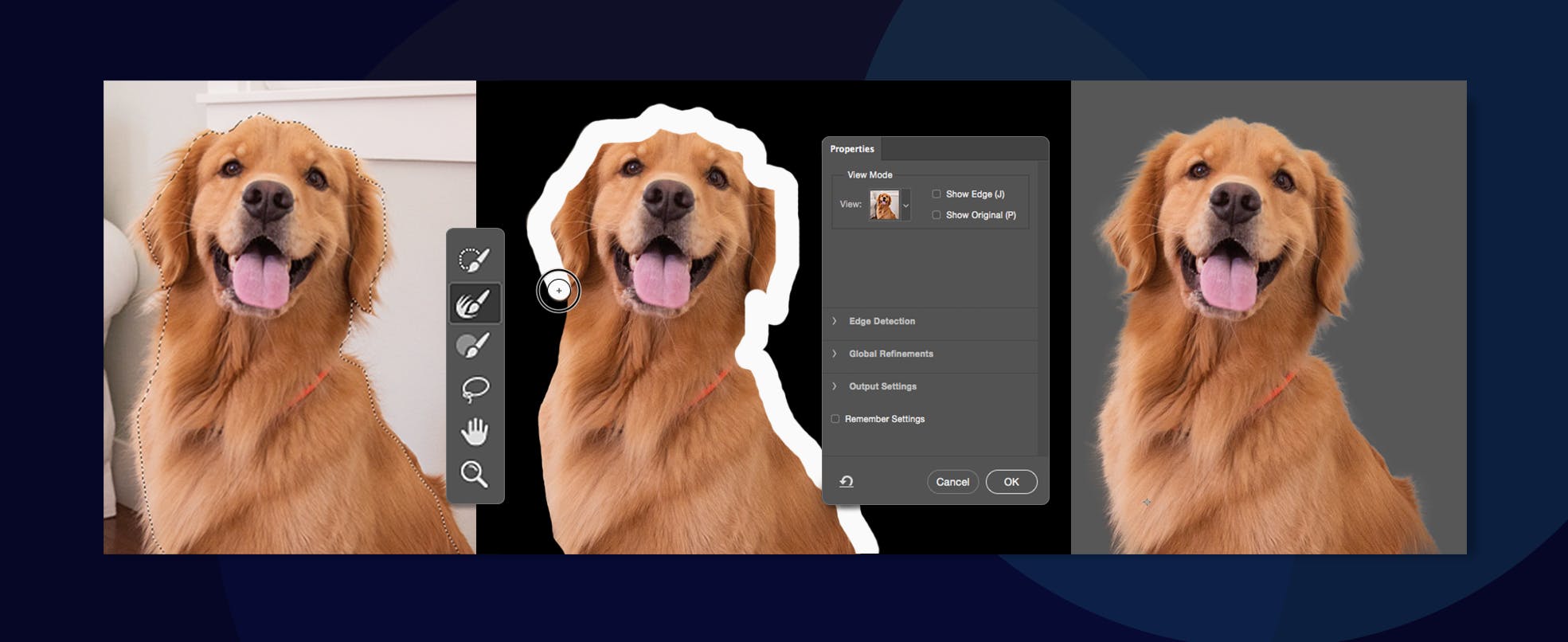This screenshot has width=1568, height=642.
Task: Click the View: label
Action: pyautogui.click(x=850, y=204)
